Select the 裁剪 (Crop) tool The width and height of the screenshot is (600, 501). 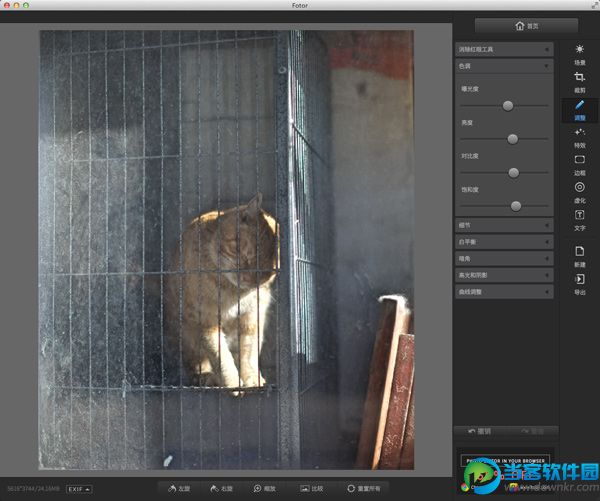(x=580, y=80)
